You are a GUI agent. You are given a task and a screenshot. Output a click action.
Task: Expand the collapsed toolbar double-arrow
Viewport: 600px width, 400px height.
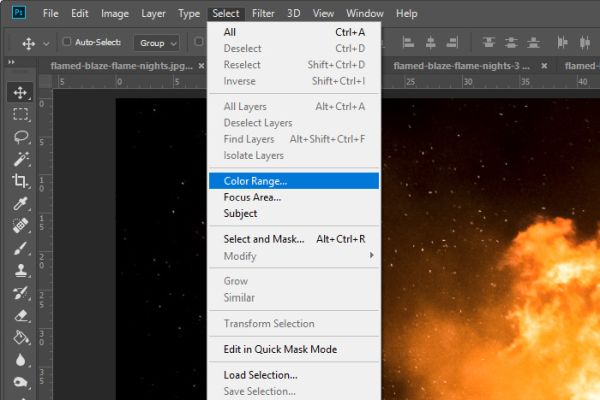(11, 62)
